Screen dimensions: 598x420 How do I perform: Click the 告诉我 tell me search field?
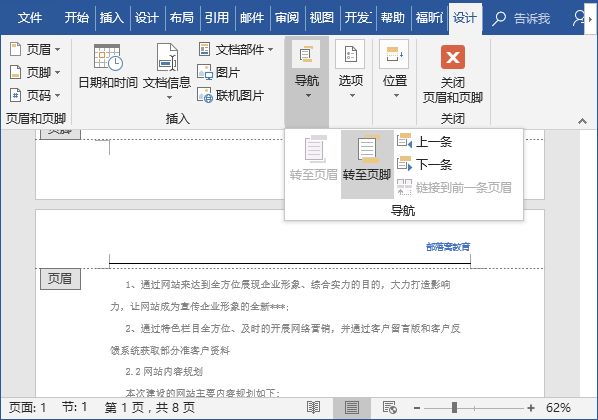[532, 18]
